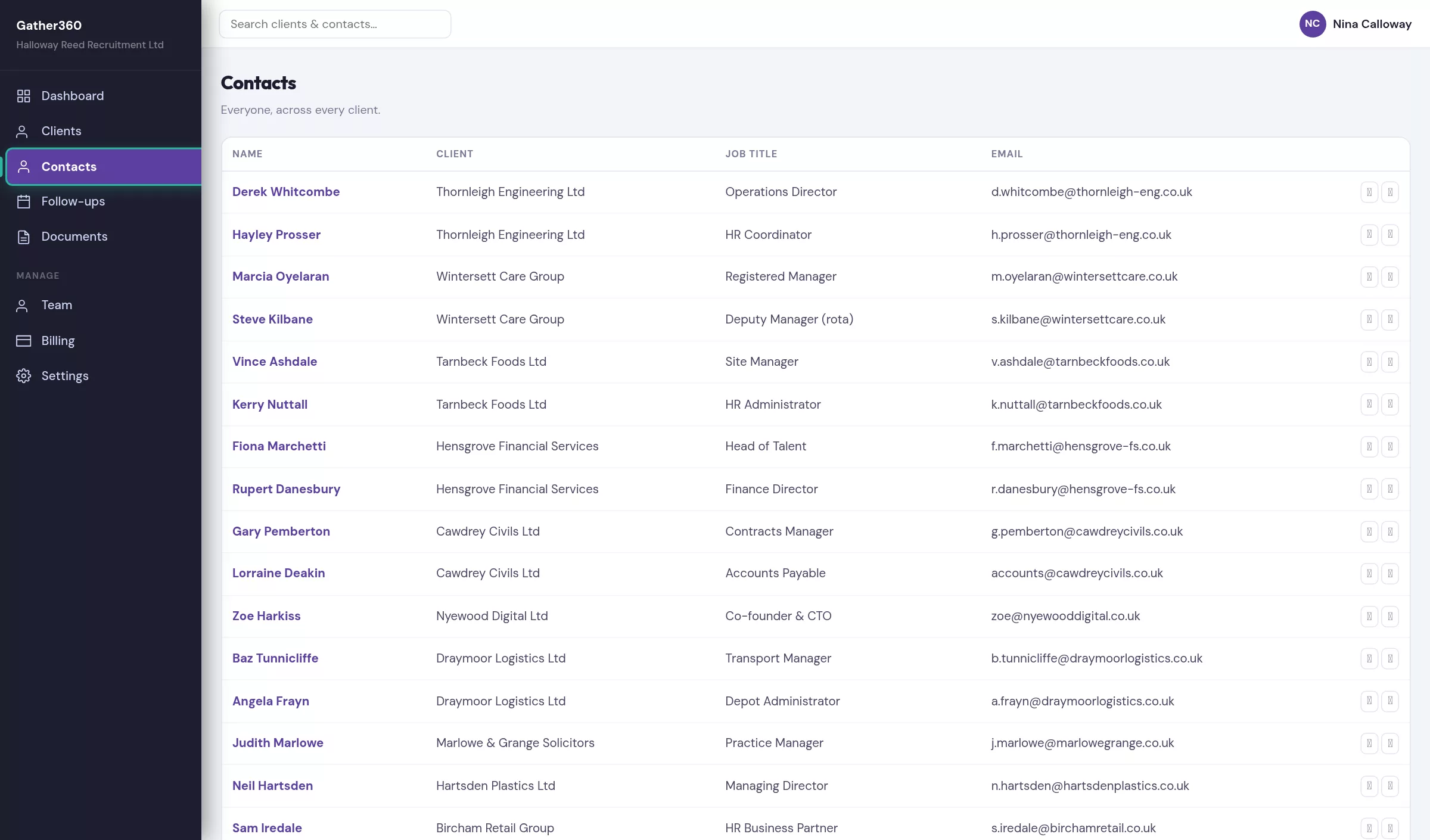Open Rupert Danesbury's profile
Screen dimensions: 1430x840
tap(286, 489)
